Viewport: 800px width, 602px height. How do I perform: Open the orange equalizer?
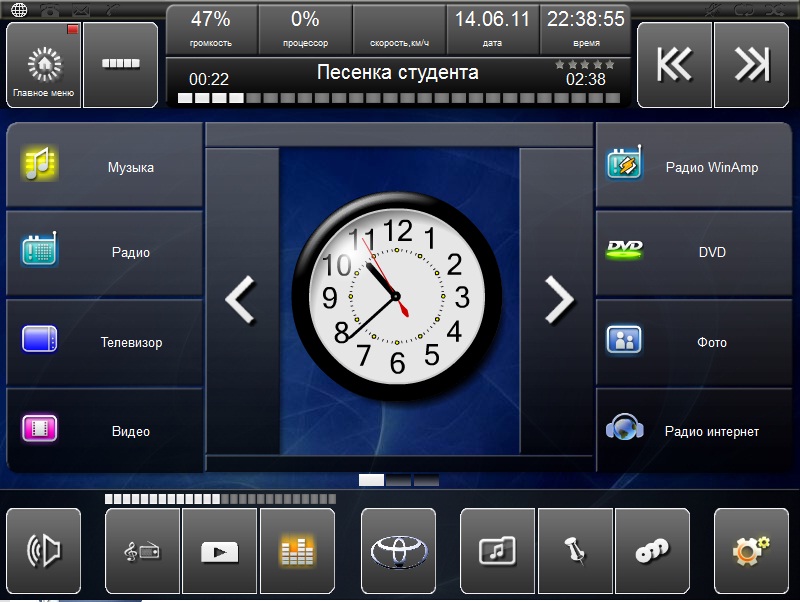pyautogui.click(x=297, y=550)
